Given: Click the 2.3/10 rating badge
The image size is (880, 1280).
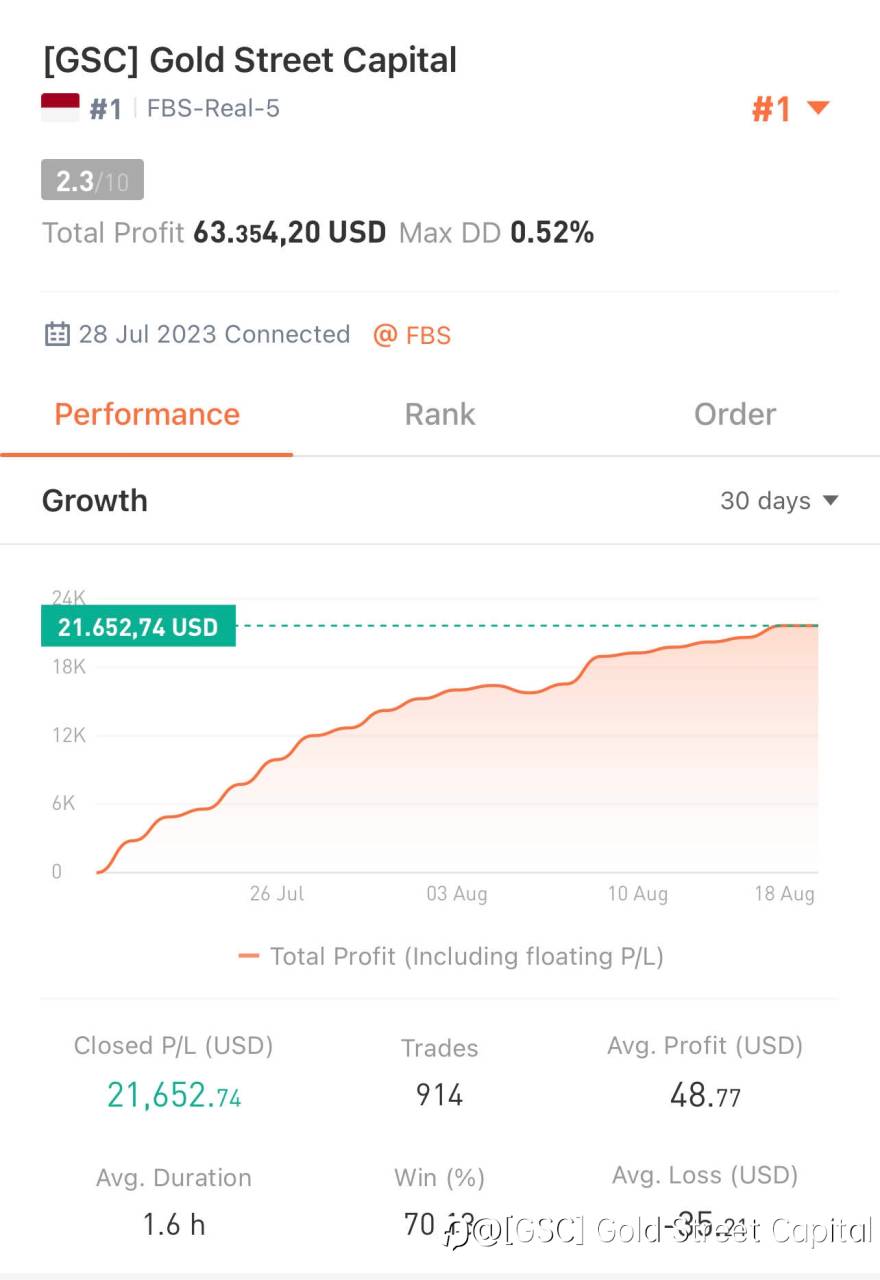Looking at the screenshot, I should click(92, 181).
